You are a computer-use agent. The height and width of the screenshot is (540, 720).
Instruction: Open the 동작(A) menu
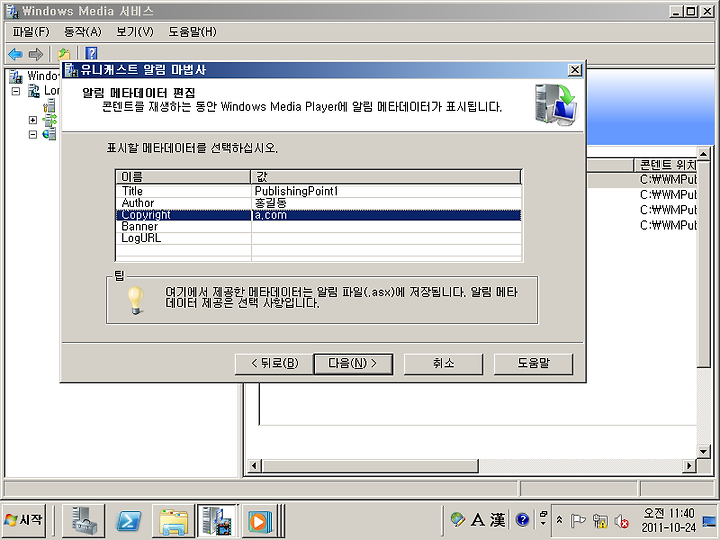(83, 32)
